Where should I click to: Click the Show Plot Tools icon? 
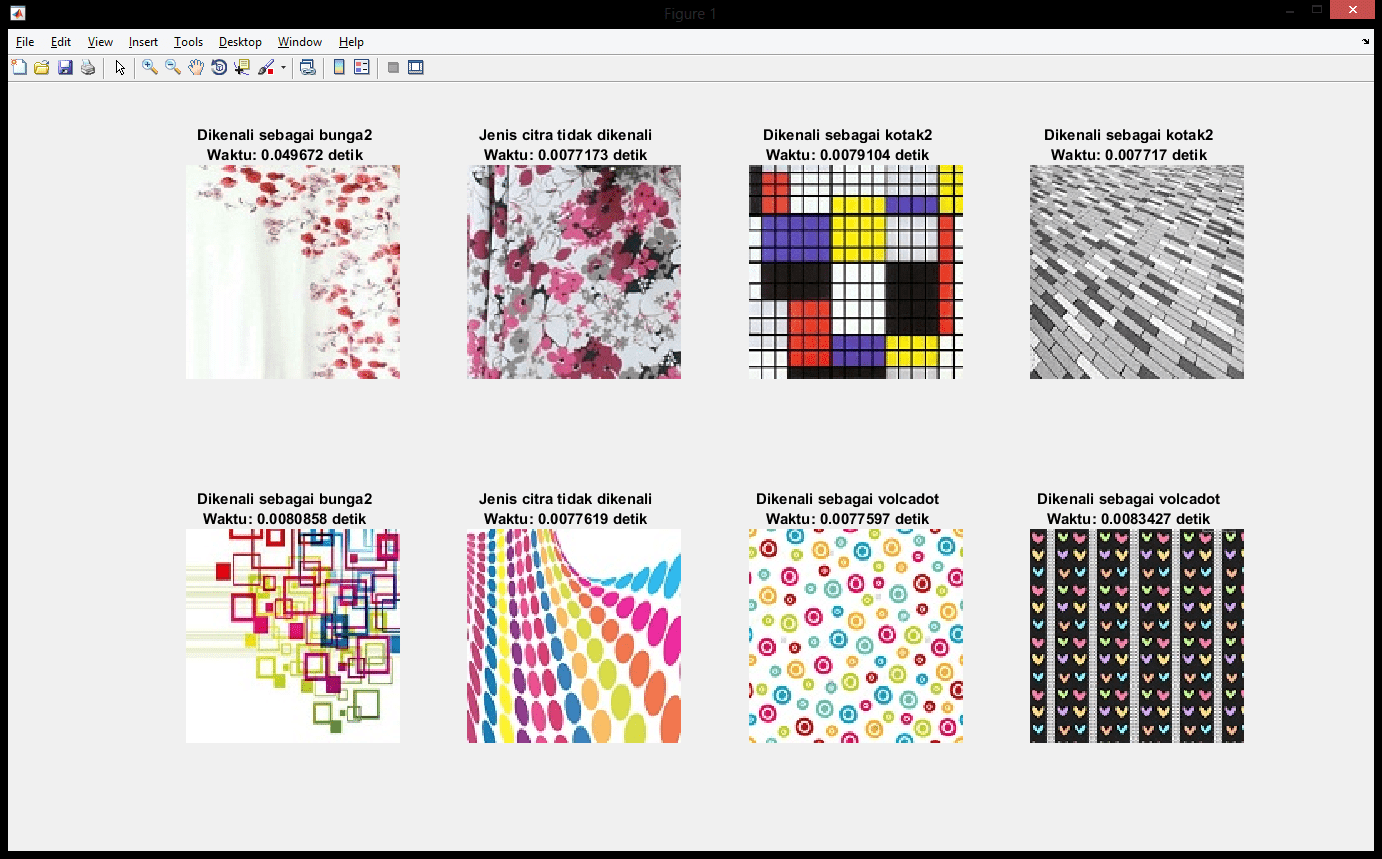(416, 68)
